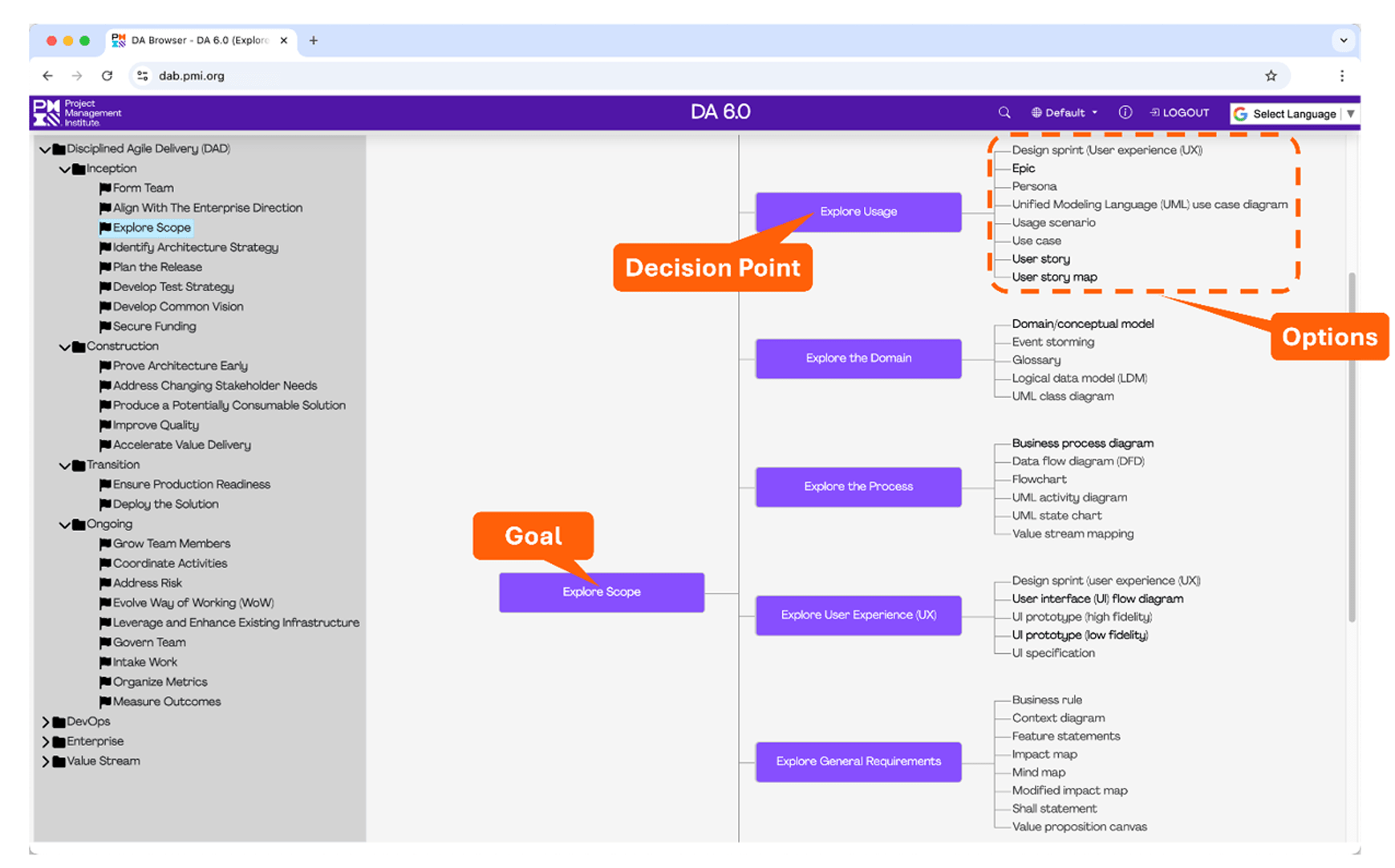Collapse the Ongoing tree node
The height and width of the screenshot is (868, 1395).
65,525
